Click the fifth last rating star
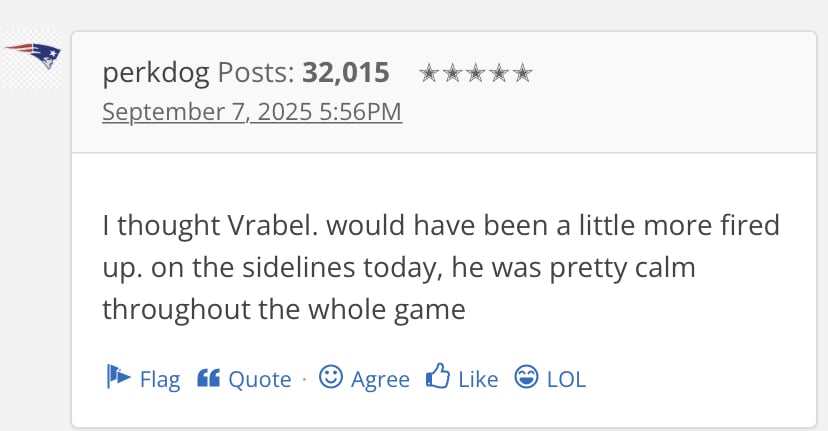The width and height of the screenshot is (828, 431). pyautogui.click(x=522, y=73)
